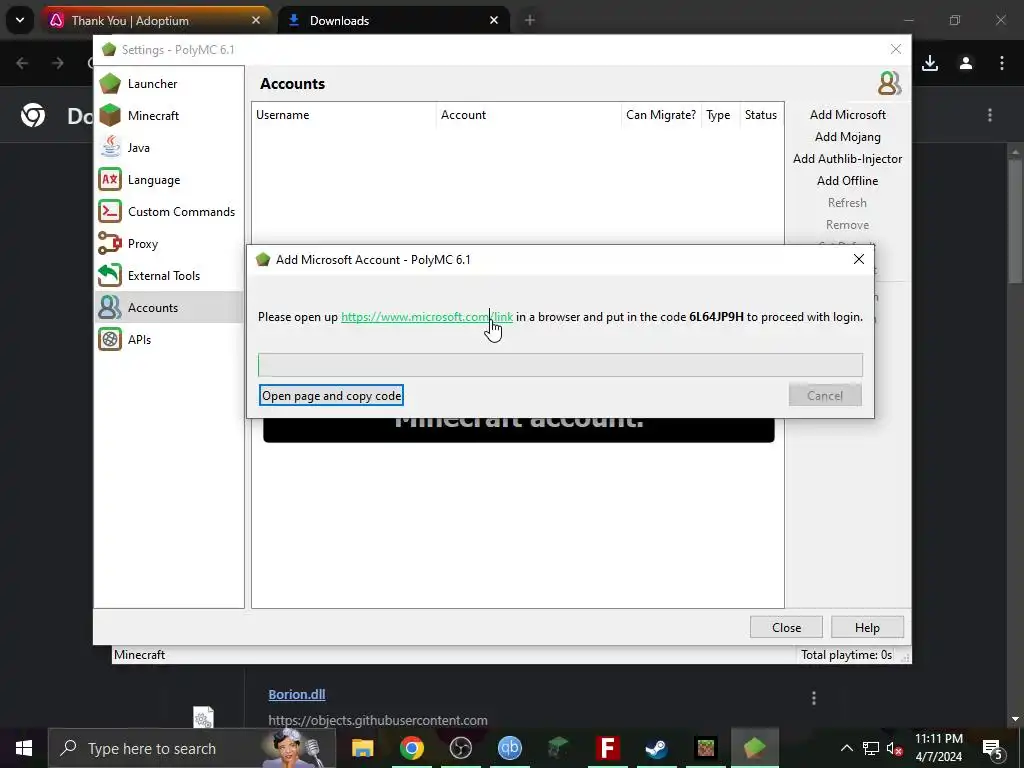Click the Account column header
This screenshot has height=768, width=1024.
[529, 115]
